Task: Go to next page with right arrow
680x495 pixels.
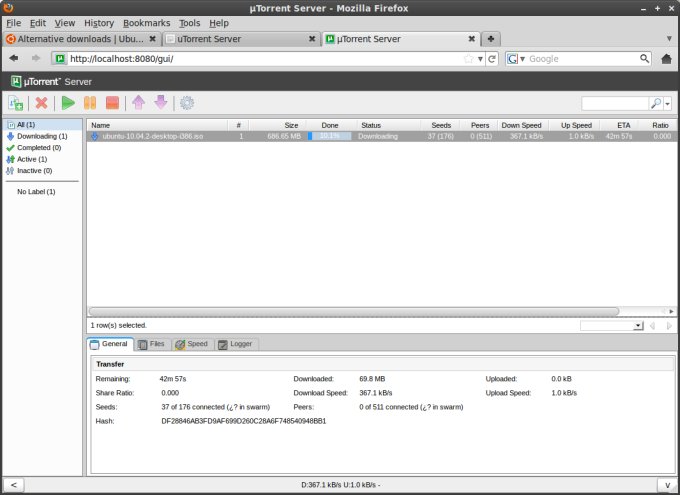Action: pos(669,325)
